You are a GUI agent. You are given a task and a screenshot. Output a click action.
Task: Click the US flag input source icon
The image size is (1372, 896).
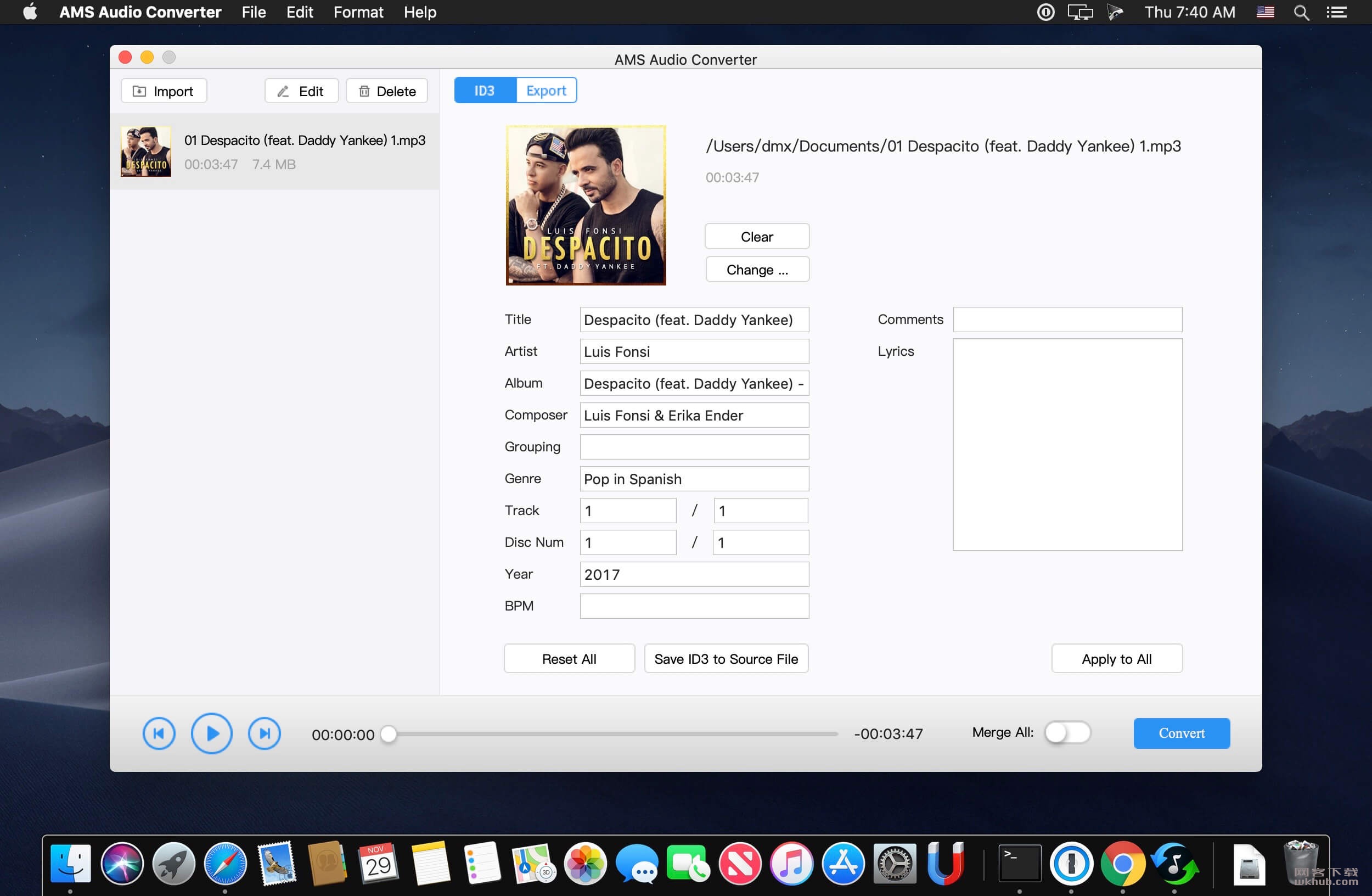[x=1265, y=12]
